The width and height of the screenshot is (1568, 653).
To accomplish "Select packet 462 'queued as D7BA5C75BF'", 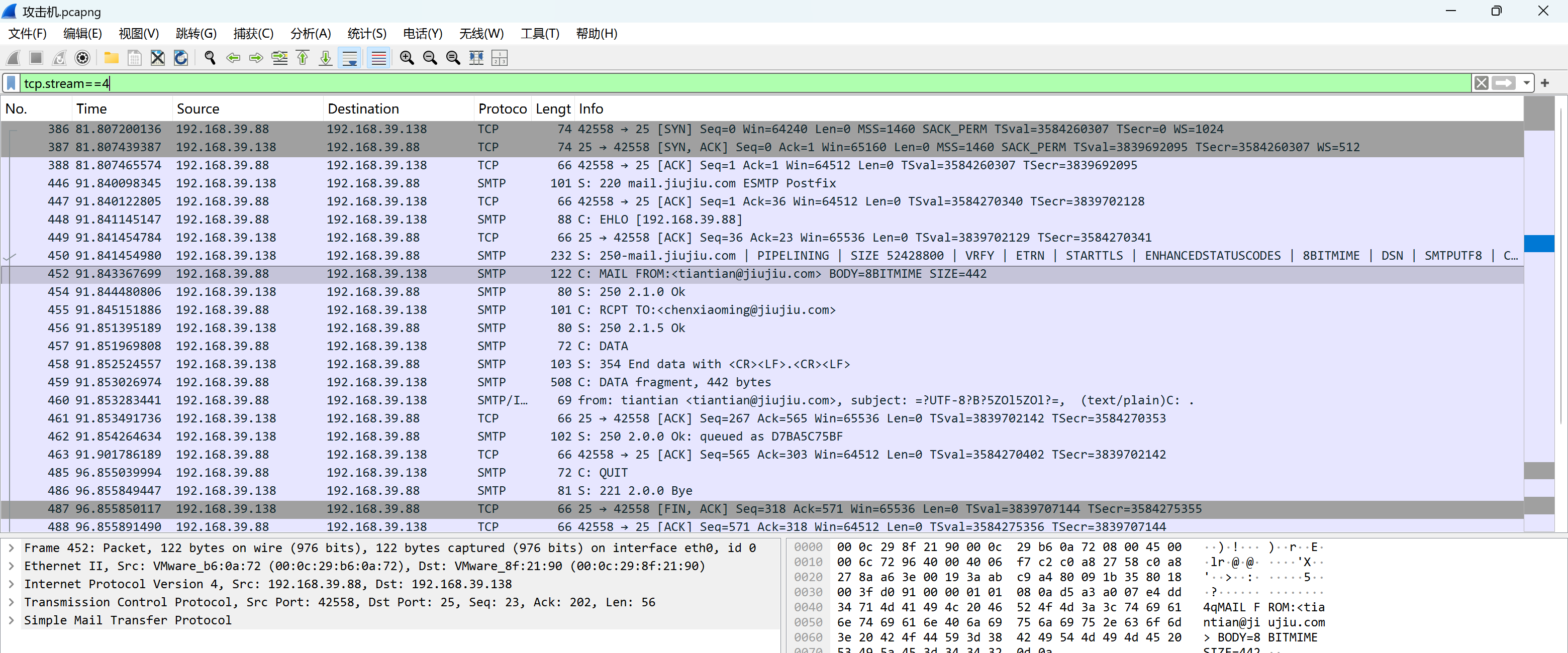I will pyautogui.click(x=762, y=437).
